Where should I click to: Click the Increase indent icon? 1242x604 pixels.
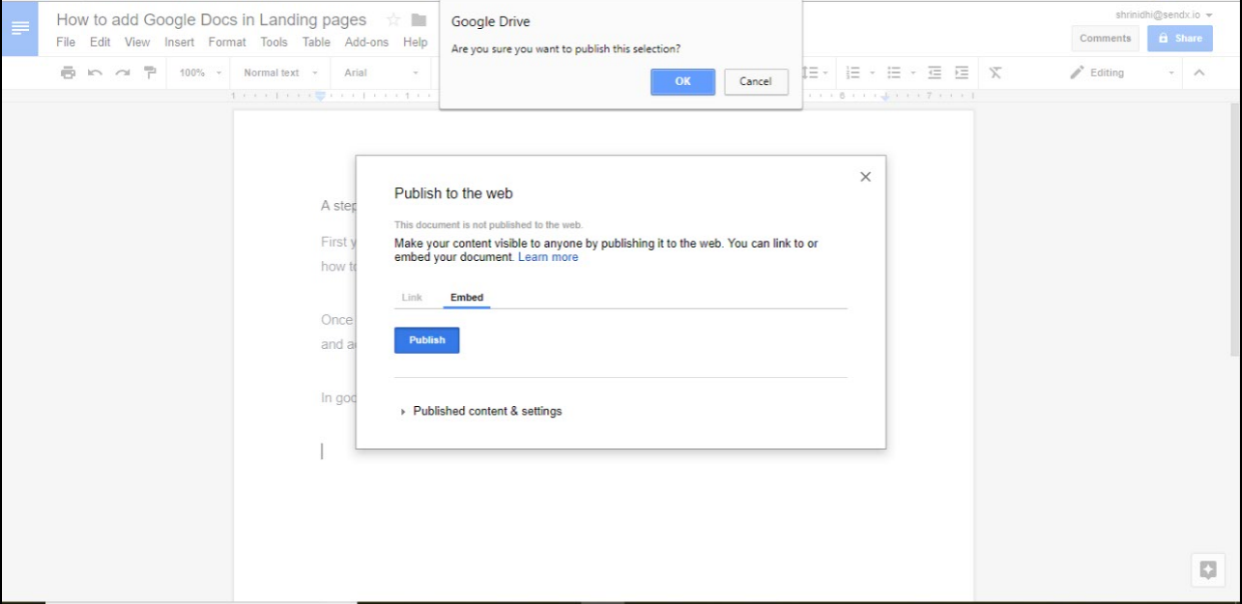pyautogui.click(x=961, y=73)
